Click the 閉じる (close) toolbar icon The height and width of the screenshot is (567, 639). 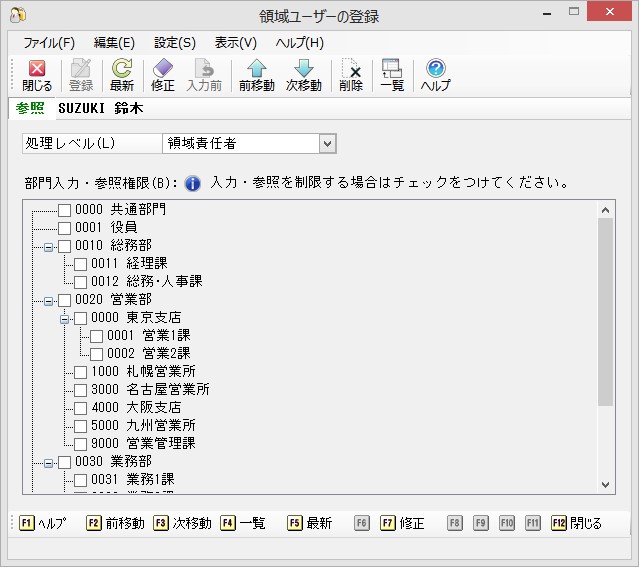tap(37, 69)
